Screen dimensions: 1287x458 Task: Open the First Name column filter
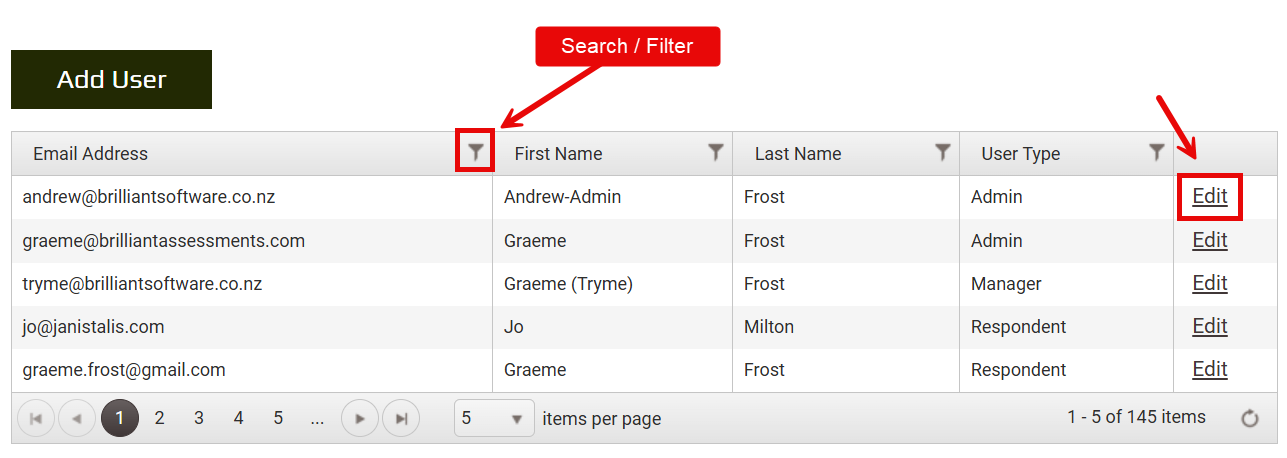click(x=715, y=152)
